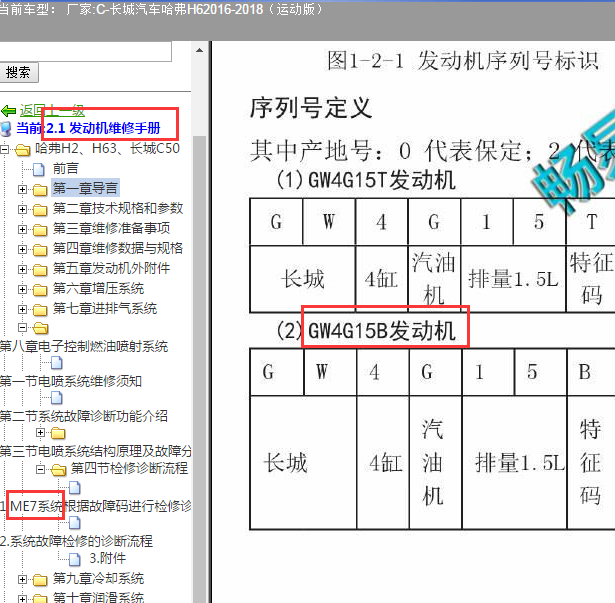Open 1.ME7系统根据故障码进行检修诊 document
615x603 pixels.
coord(96,506)
